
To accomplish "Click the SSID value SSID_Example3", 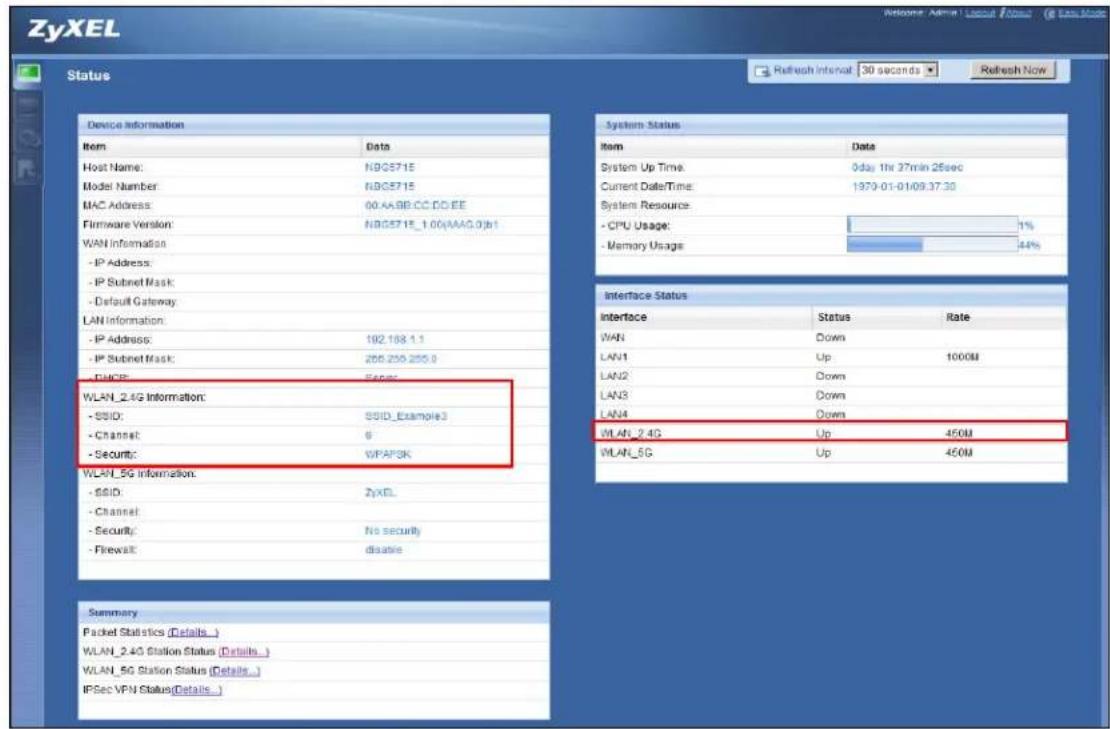I will [406, 416].
